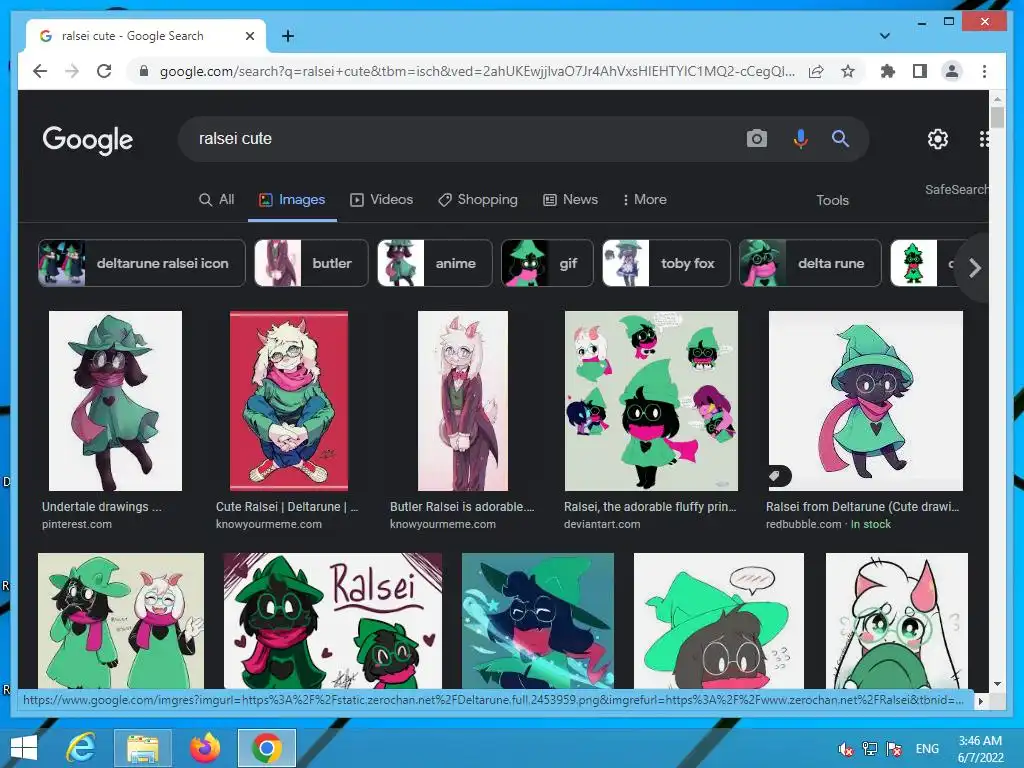Open the Shopping tab
This screenshot has width=1024, height=768.
click(477, 199)
